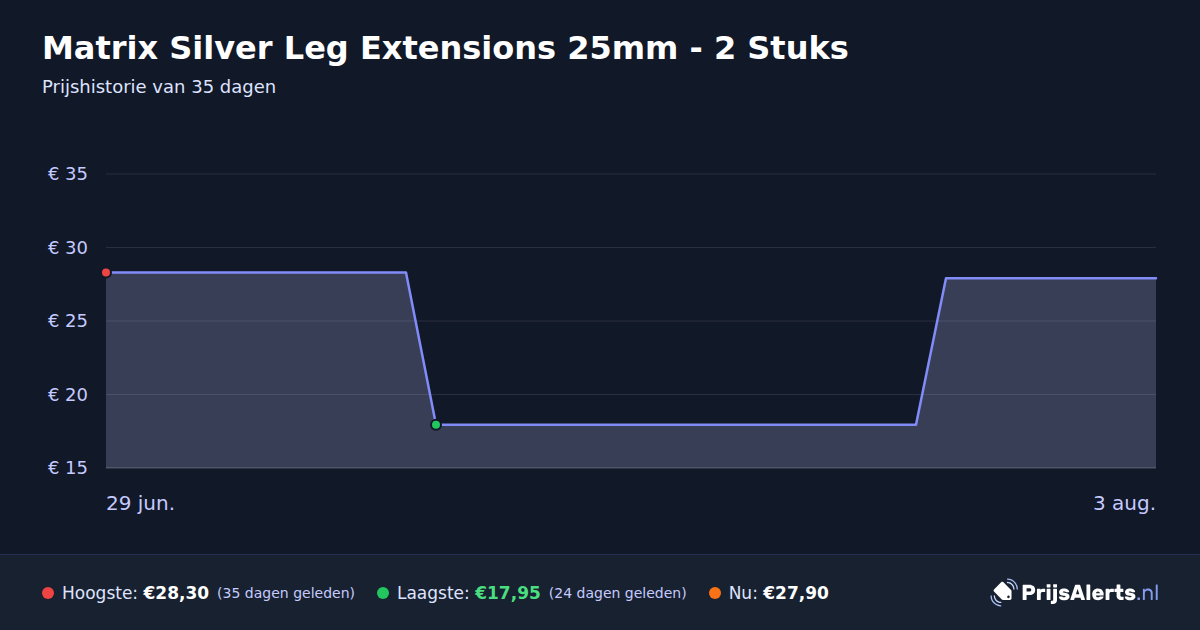Click the € 15 y-axis label
This screenshot has height=630, width=1200.
coord(68,468)
